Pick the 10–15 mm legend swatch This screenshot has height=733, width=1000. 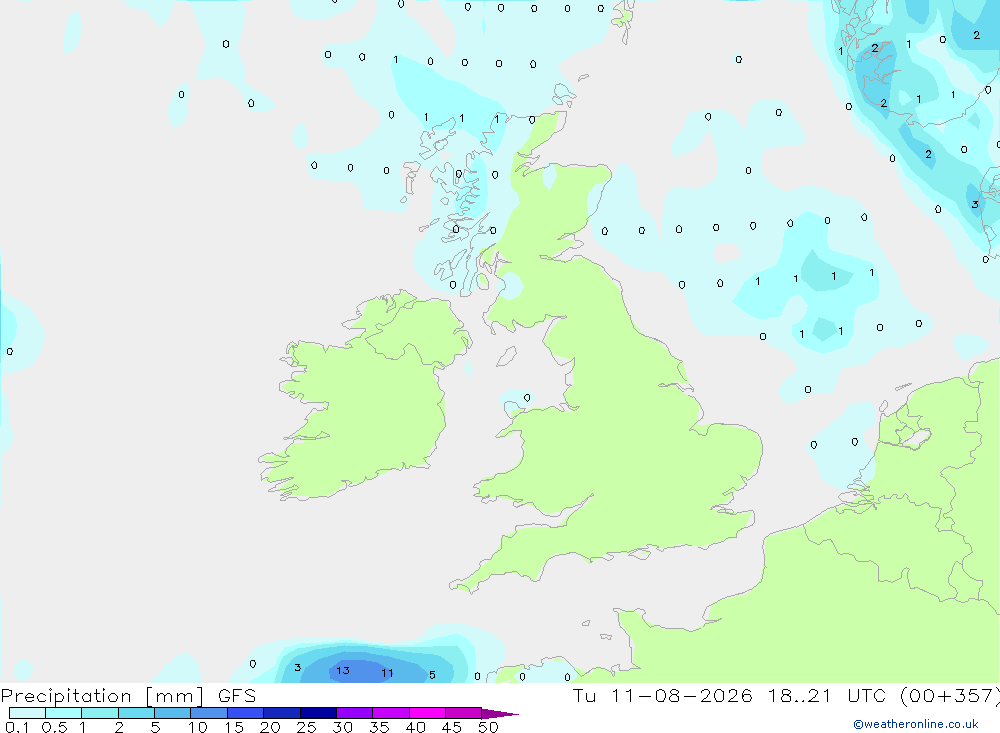(x=209, y=713)
